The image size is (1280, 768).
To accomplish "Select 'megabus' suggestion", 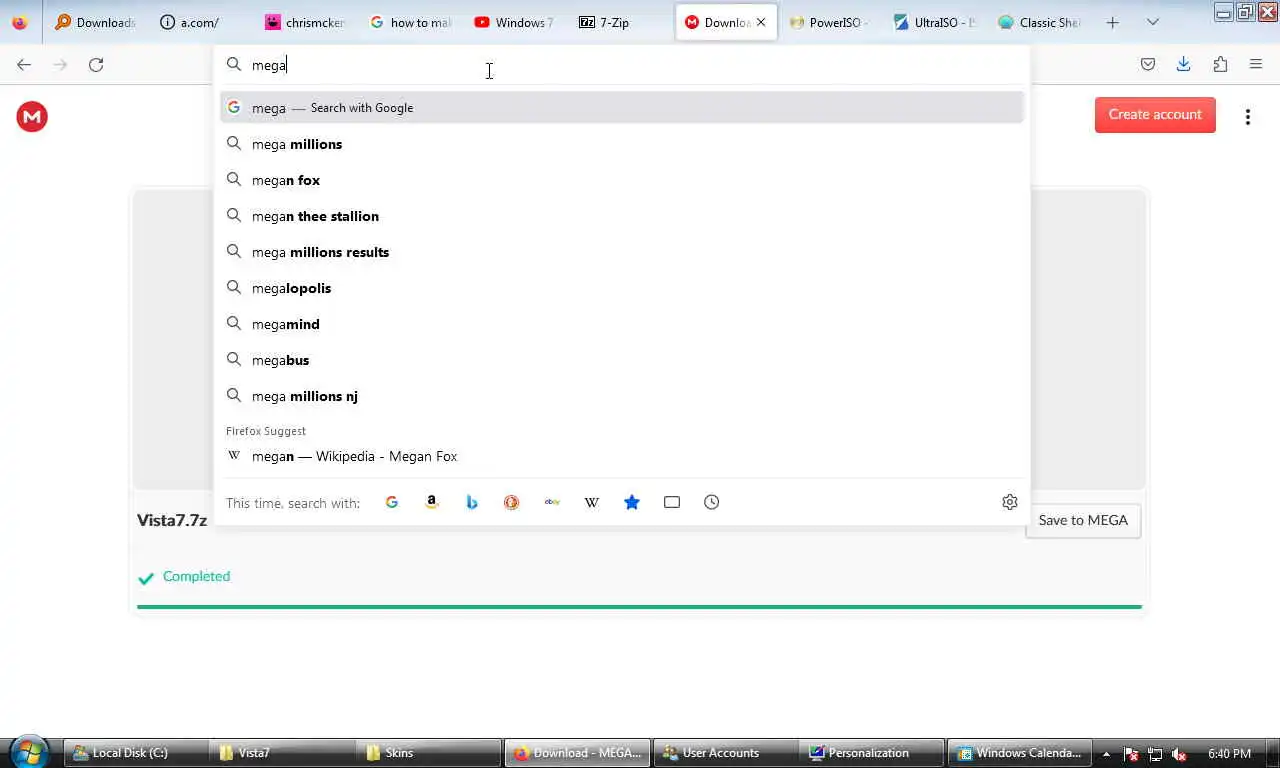I will pyautogui.click(x=622, y=360).
